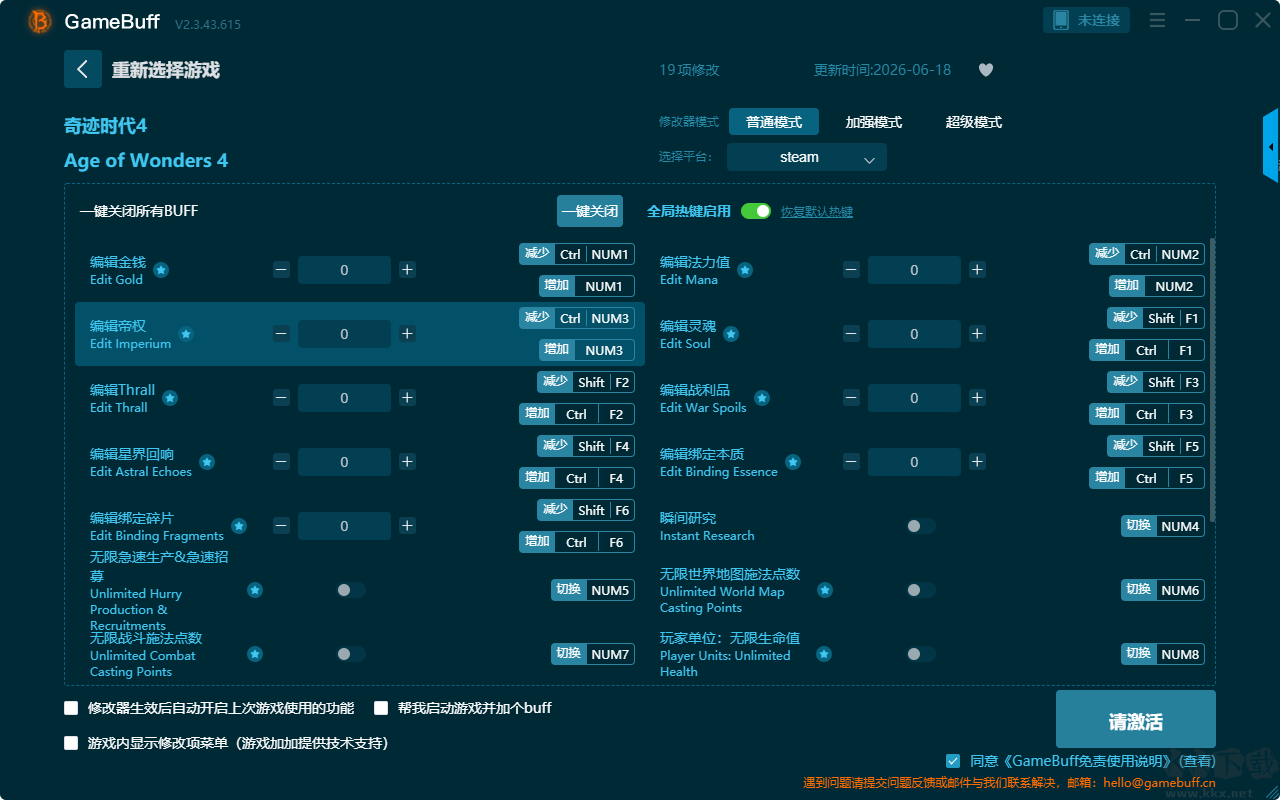
Task: Uncheck GameBuff disclaimer agreement checkbox
Action: (953, 761)
